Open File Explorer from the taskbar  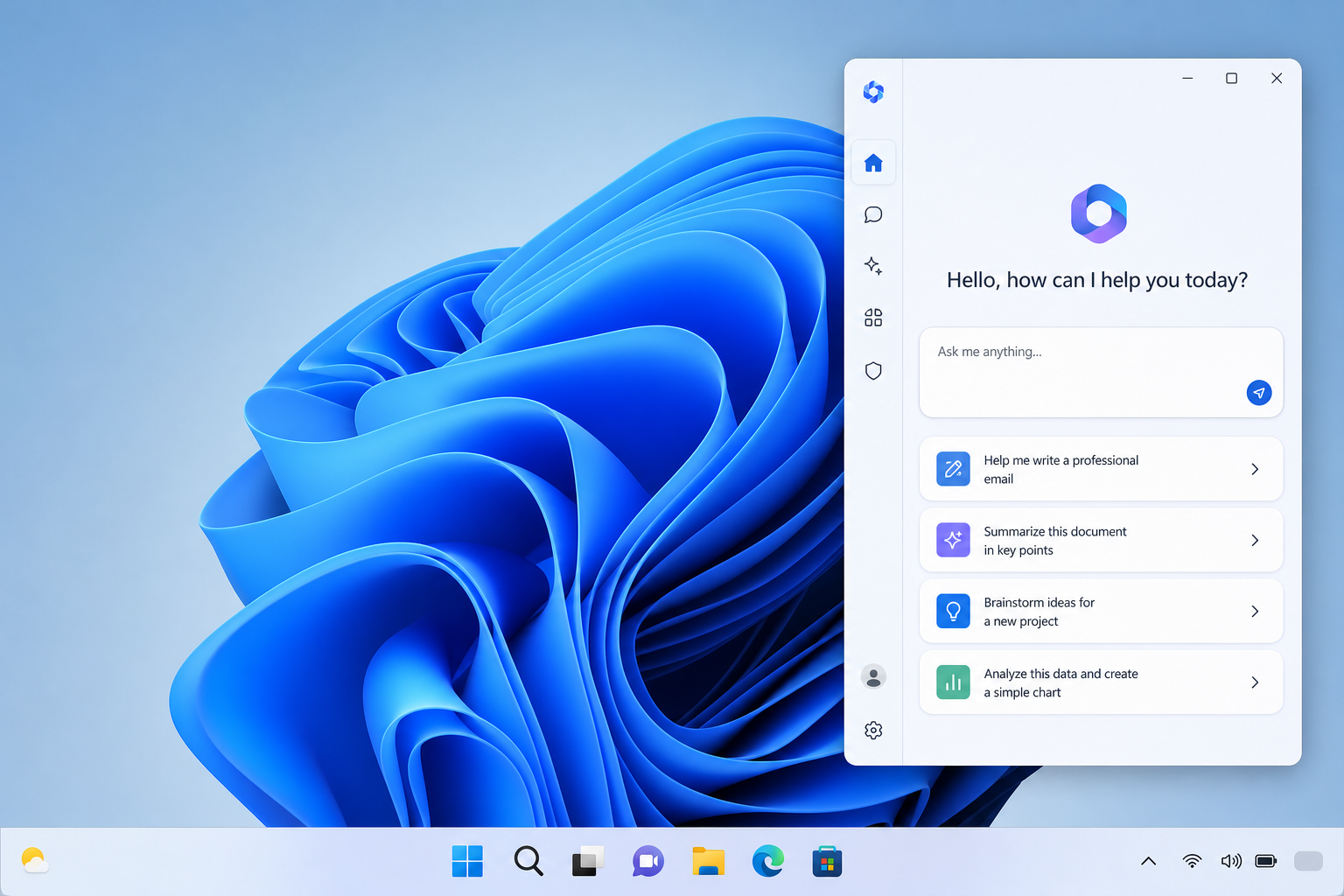tap(708, 861)
